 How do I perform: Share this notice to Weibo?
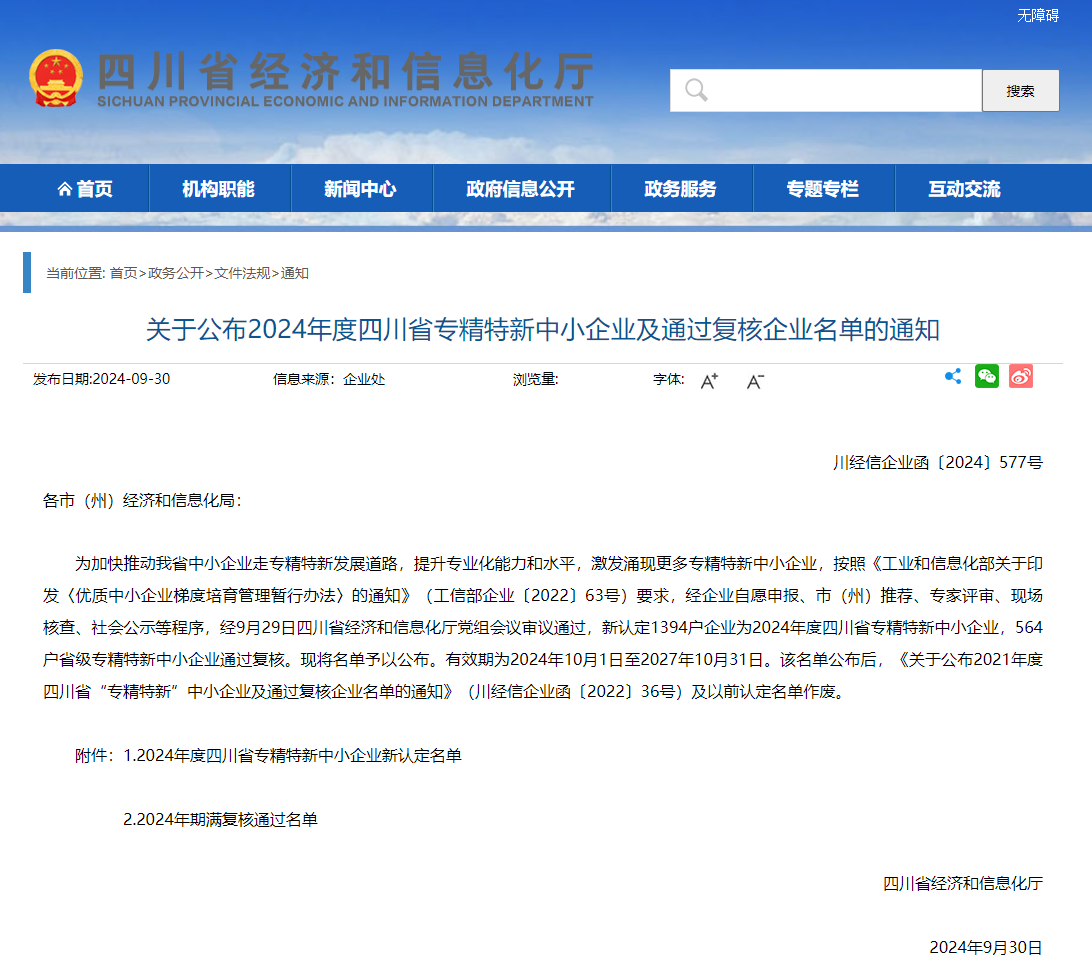(1020, 376)
